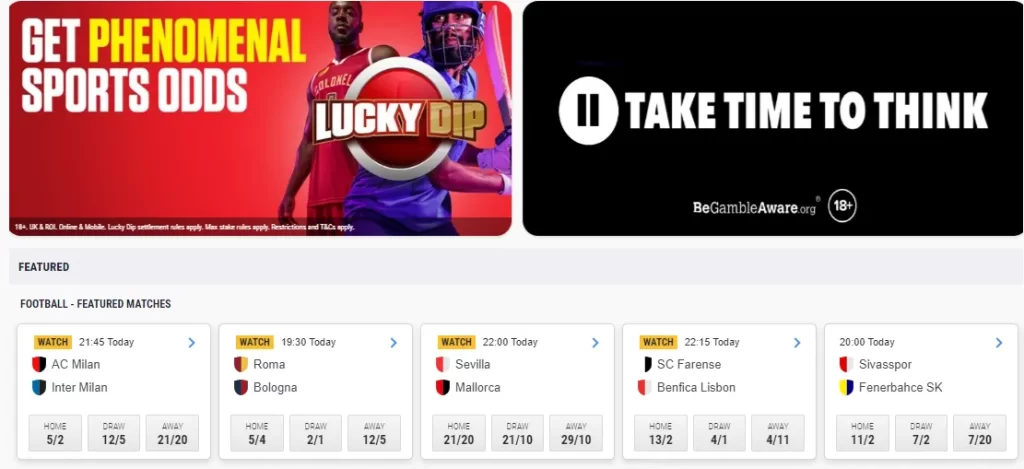Viewport: 1024px width, 469px height.
Task: Click the 18+ circle icon in black banner
Action: tap(842, 207)
